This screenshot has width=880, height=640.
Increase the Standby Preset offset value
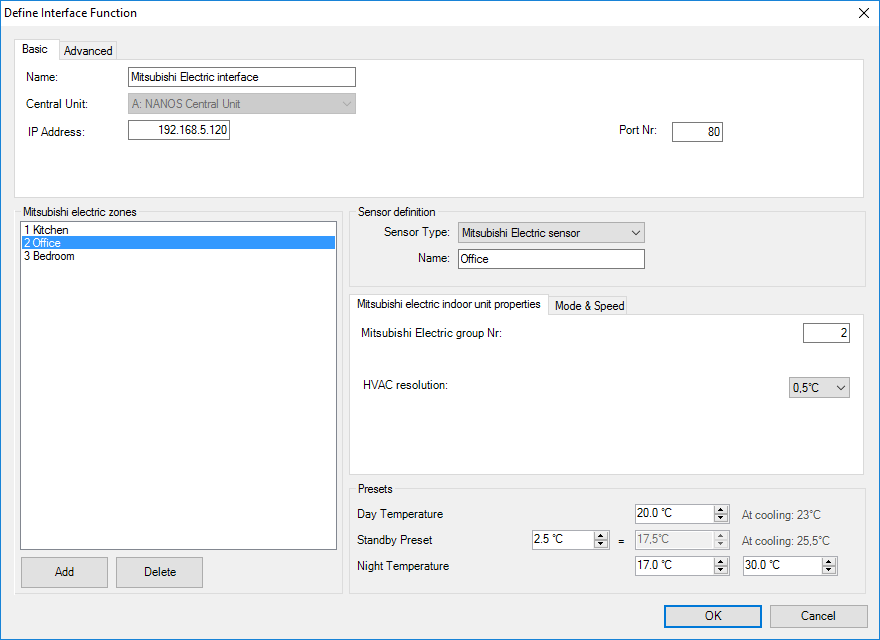click(601, 536)
